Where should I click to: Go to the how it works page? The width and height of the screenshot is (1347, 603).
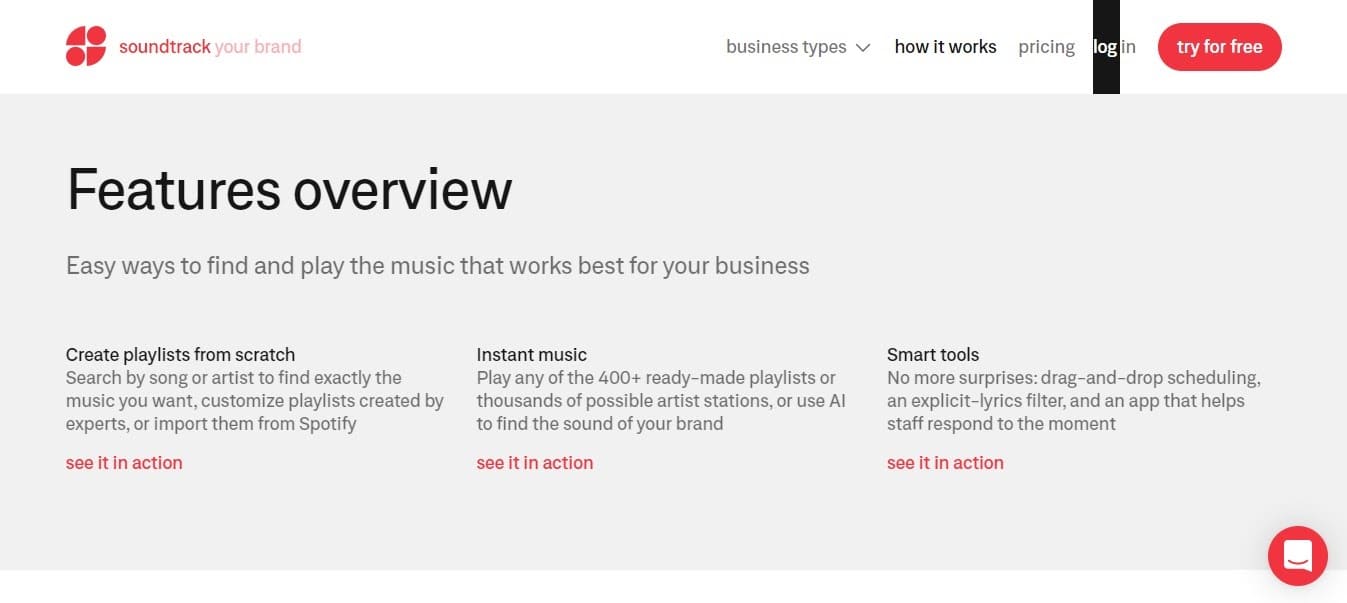click(945, 47)
